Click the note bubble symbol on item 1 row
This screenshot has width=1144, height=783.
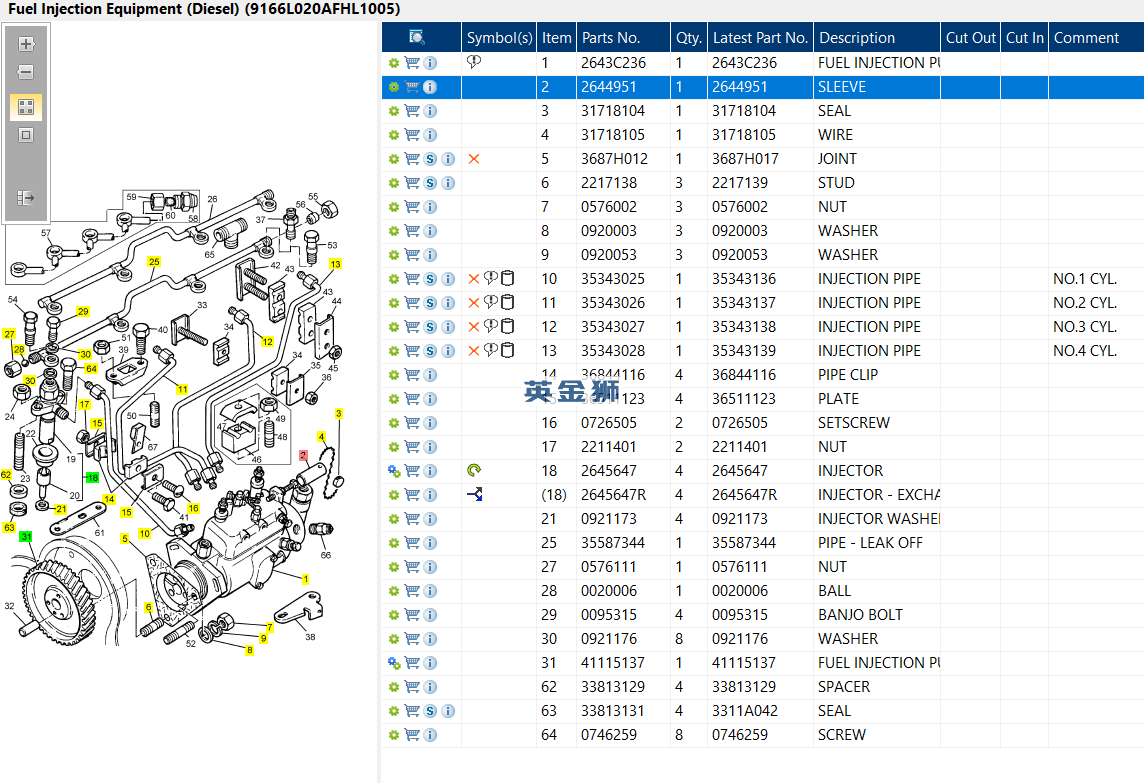click(x=474, y=62)
